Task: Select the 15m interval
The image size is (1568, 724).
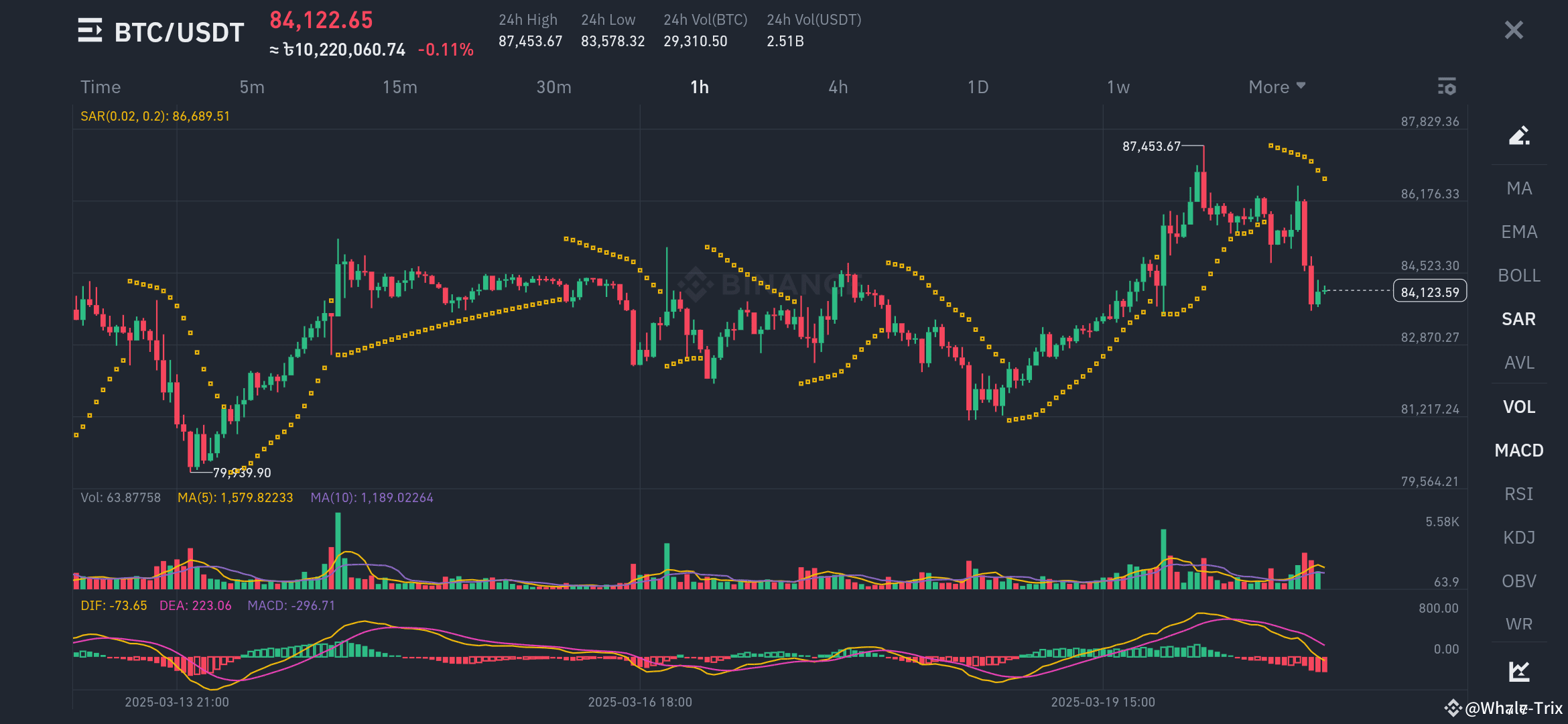Action: pyautogui.click(x=400, y=86)
